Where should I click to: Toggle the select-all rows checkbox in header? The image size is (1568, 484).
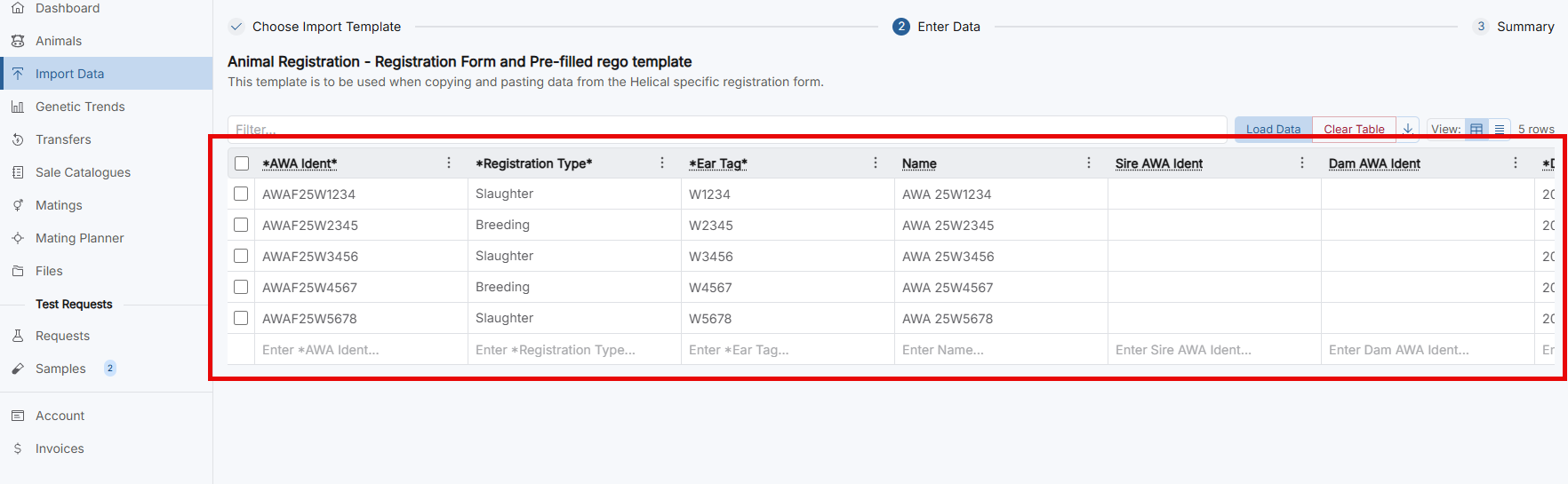coord(242,163)
